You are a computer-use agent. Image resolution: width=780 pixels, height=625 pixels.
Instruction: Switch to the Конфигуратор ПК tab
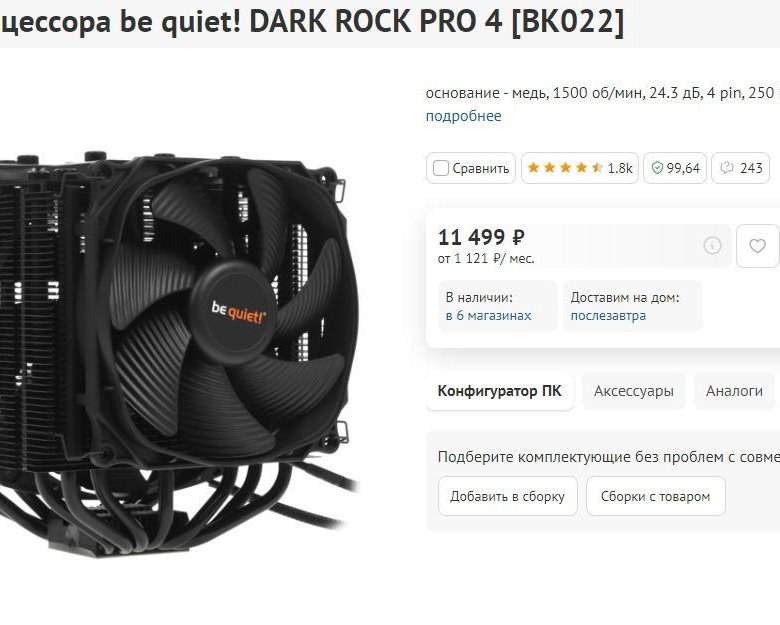(499, 391)
